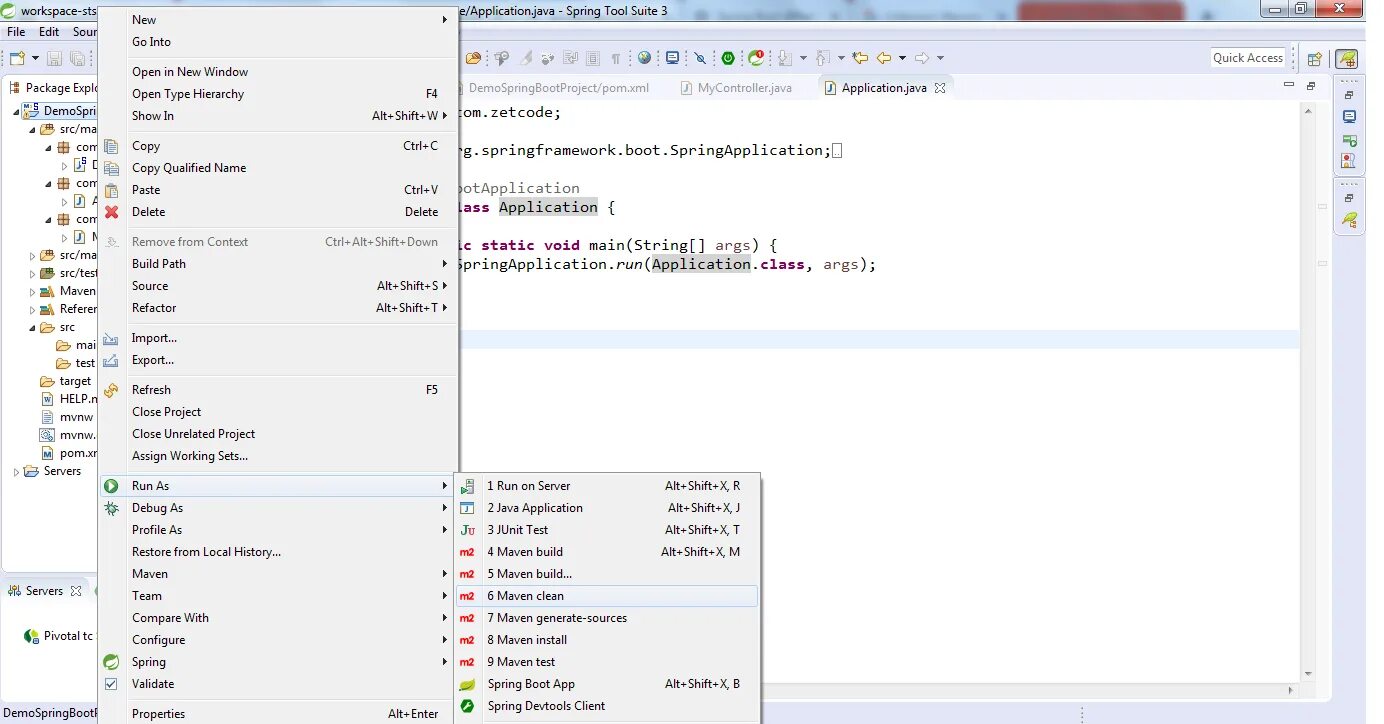Viewport: 1384px width, 724px height.
Task: Click the Import icon in context menu
Action: [111, 338]
